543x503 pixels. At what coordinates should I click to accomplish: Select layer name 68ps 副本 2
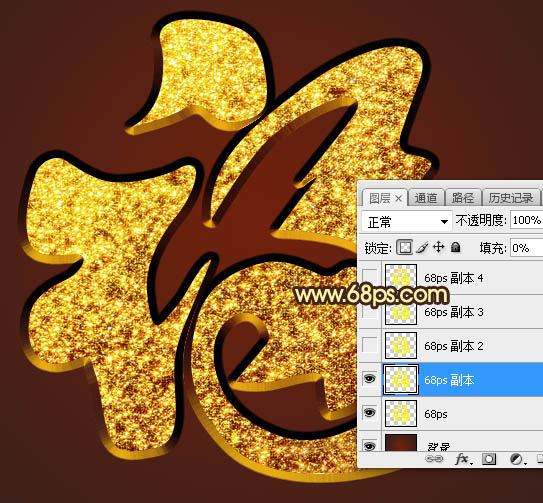(454, 346)
